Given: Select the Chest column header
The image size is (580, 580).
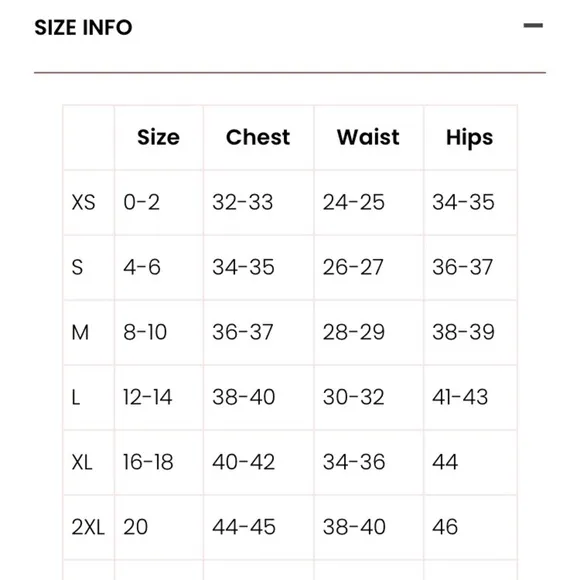Looking at the screenshot, I should point(258,137).
